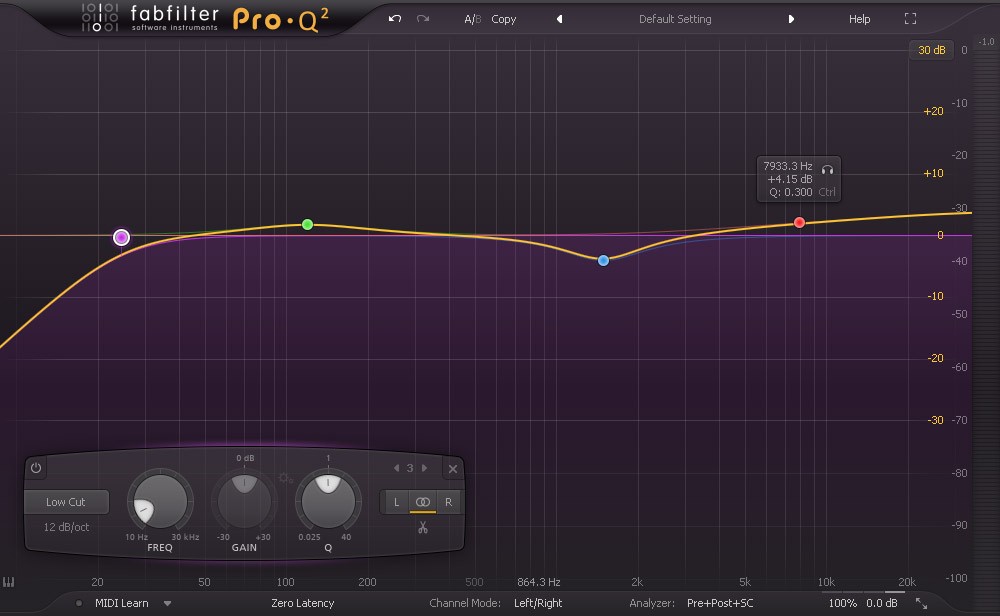
Task: Enable MIDI Learn
Action: 121,603
